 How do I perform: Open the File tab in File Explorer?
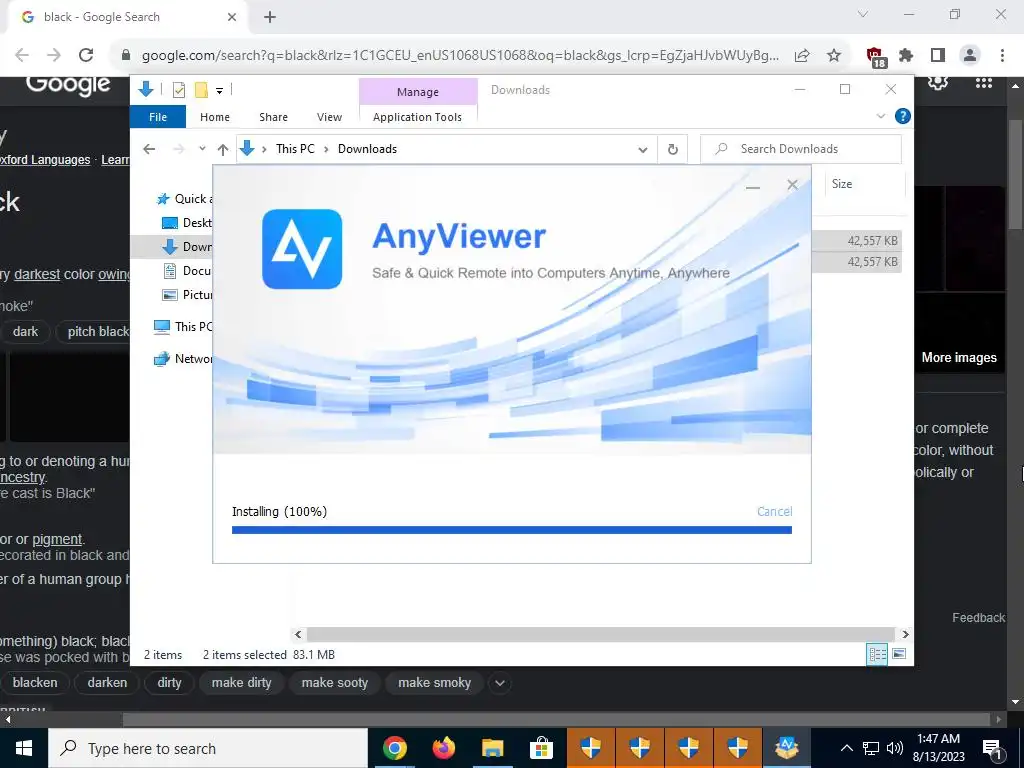pos(158,117)
